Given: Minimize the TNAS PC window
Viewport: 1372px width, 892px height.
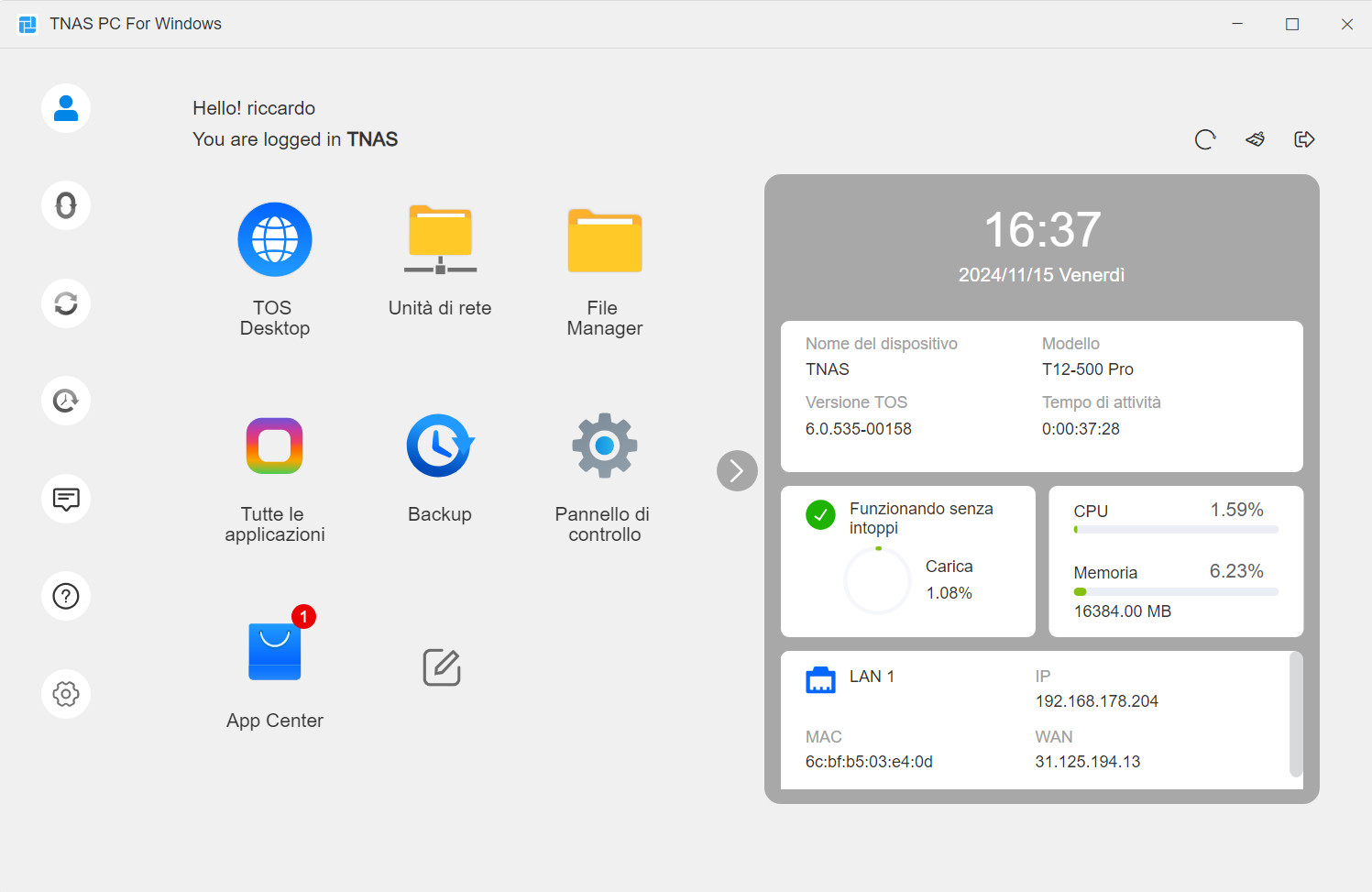Looking at the screenshot, I should coord(1237,24).
